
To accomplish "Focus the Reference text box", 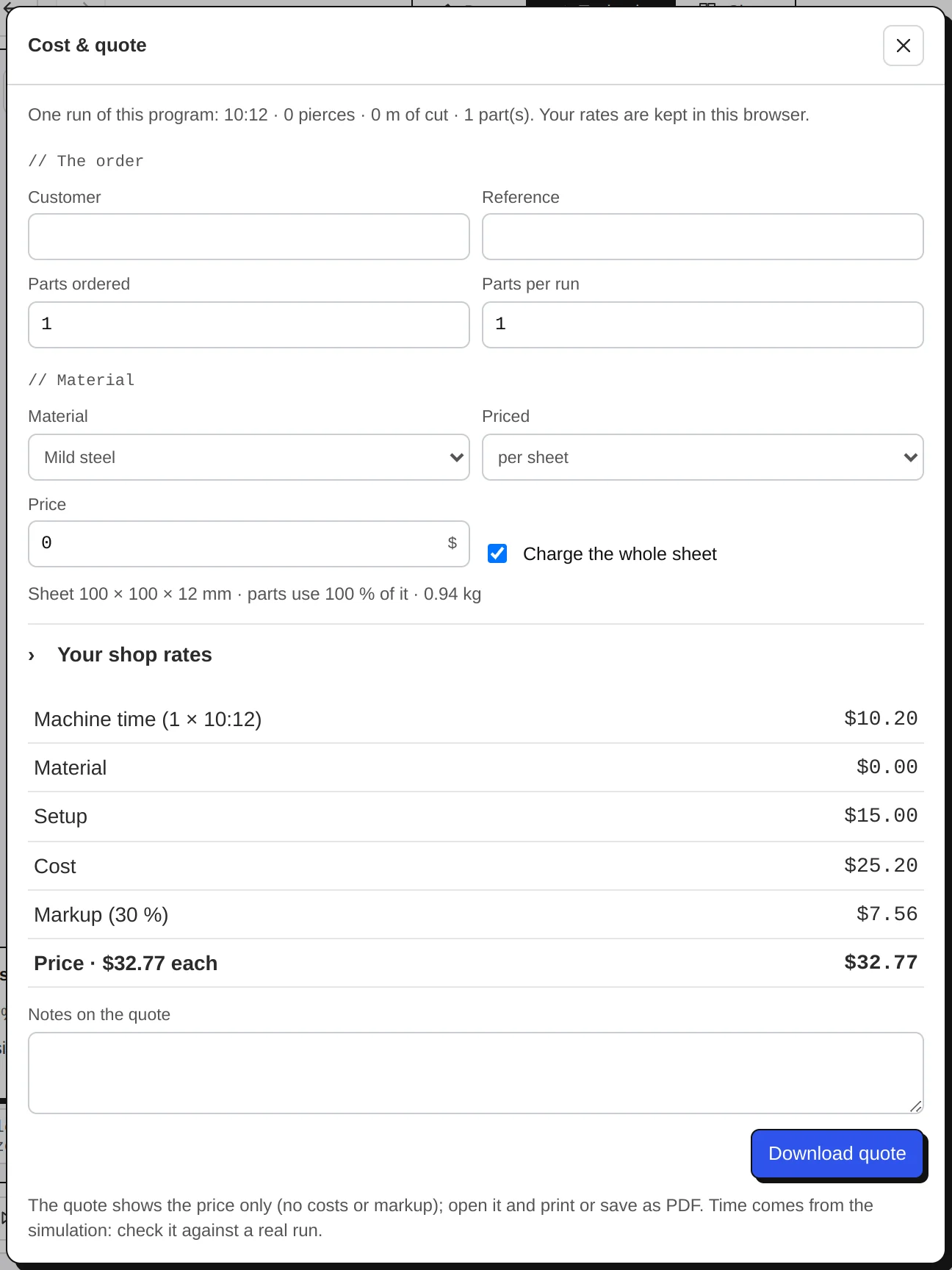I will [703, 237].
